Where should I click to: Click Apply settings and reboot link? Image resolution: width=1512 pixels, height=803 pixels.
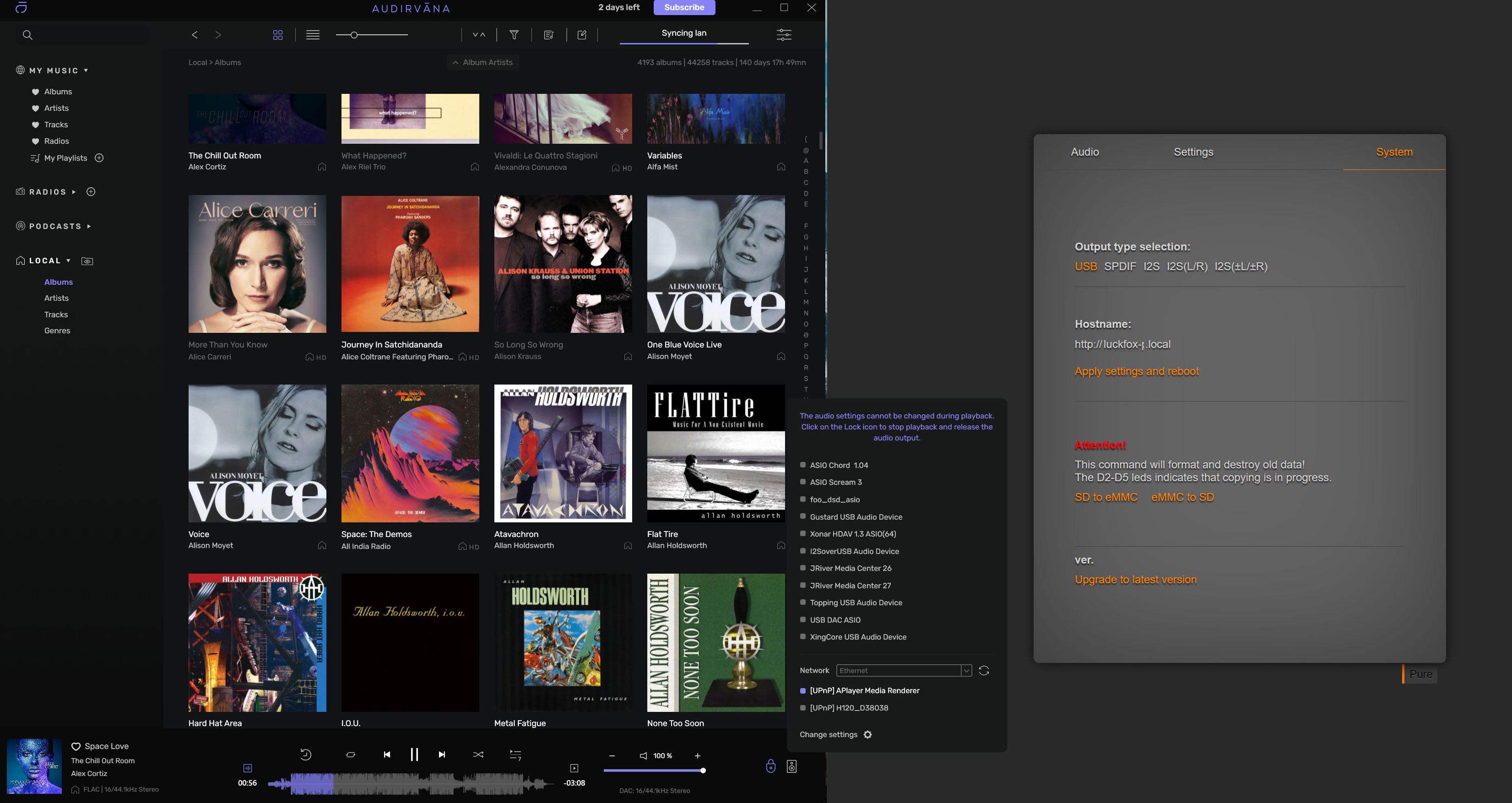[x=1136, y=372]
